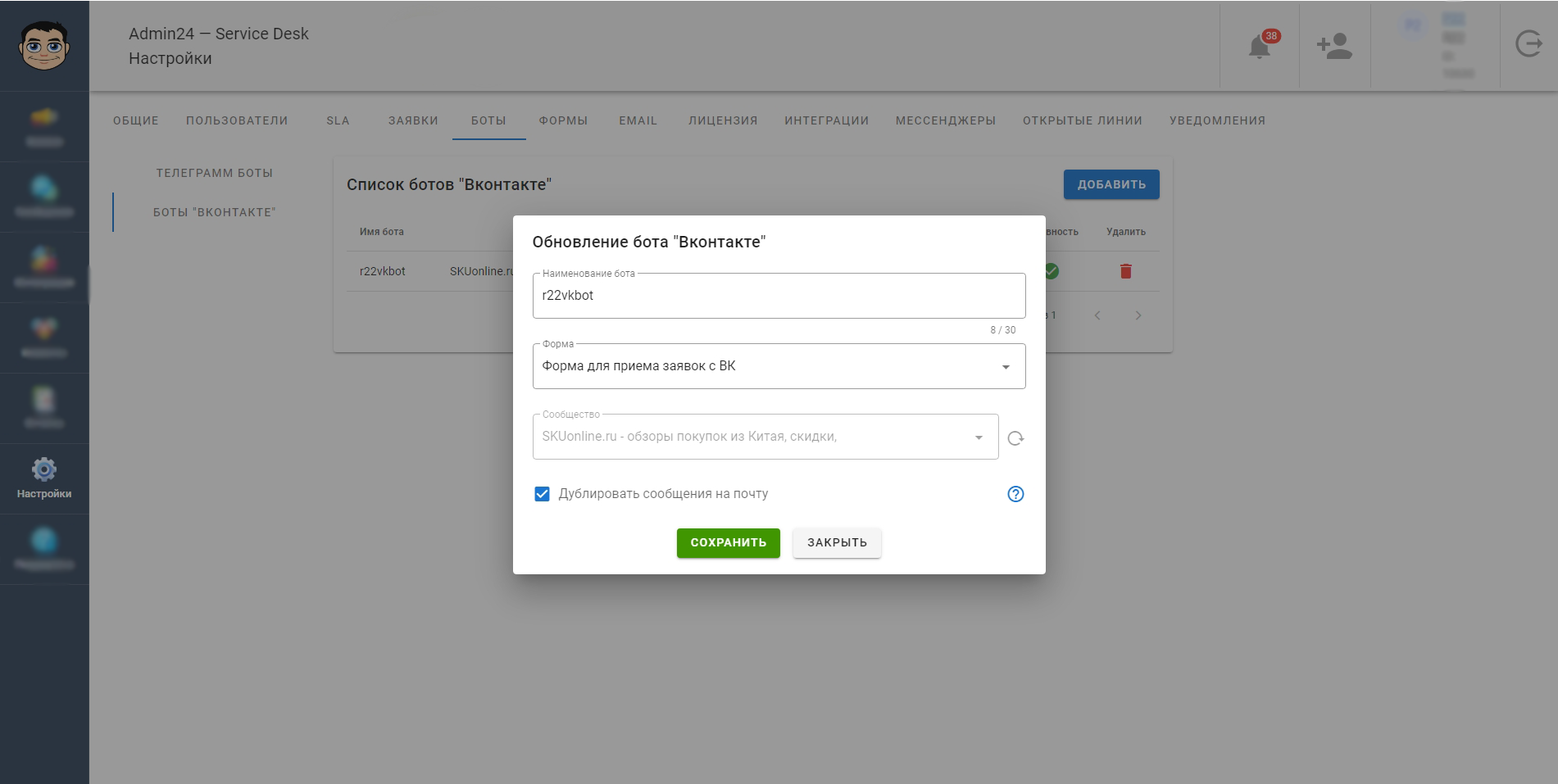The width and height of the screenshot is (1558, 784).
Task: Toggle Дублировать сообщения на почту checkbox
Action: 542,494
